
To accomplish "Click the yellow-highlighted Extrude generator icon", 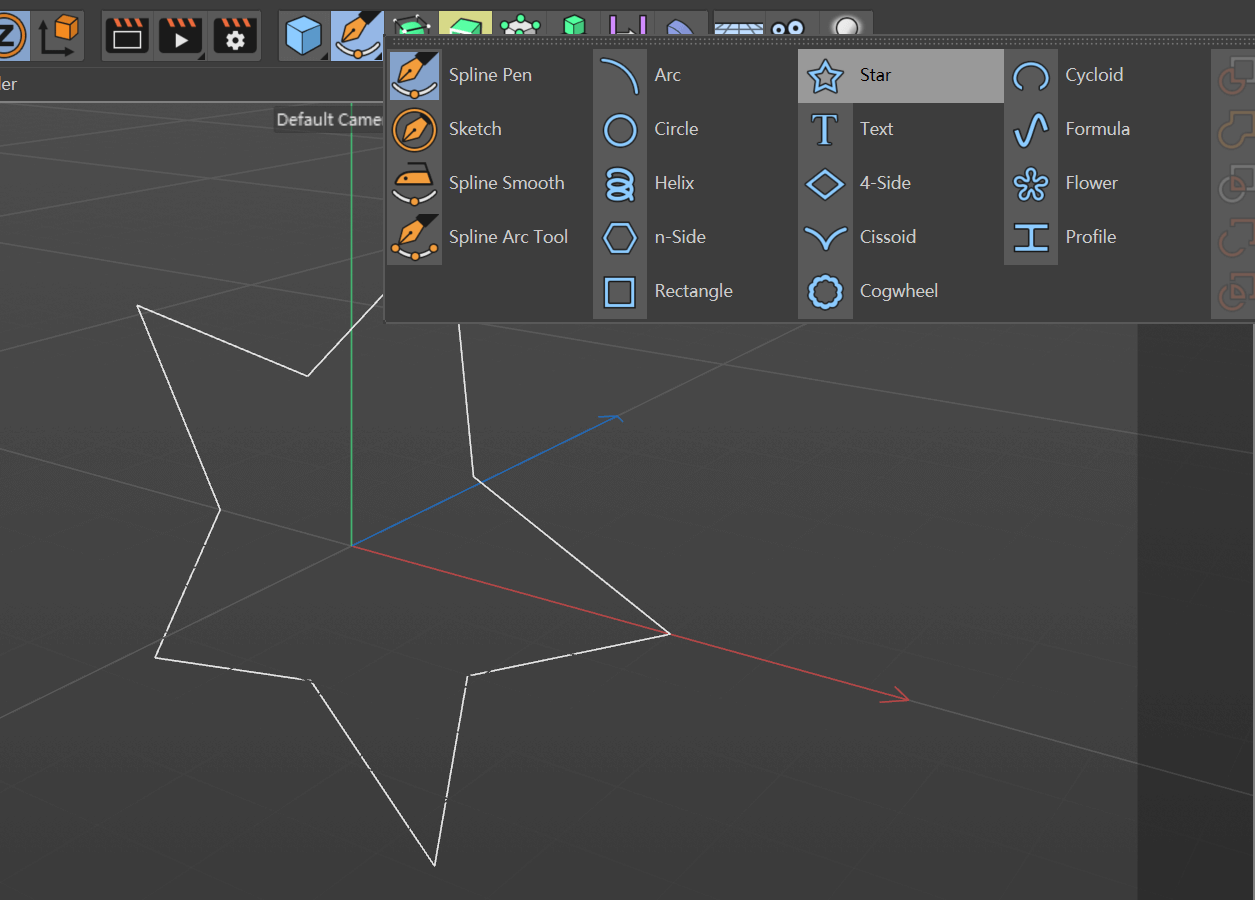I will tap(465, 24).
